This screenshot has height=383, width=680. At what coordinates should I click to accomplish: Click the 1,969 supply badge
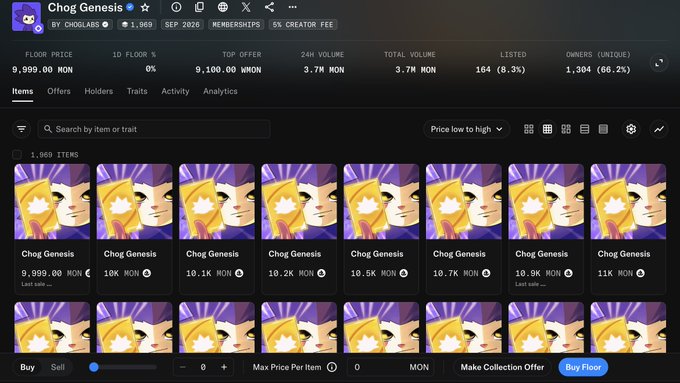tap(137, 25)
